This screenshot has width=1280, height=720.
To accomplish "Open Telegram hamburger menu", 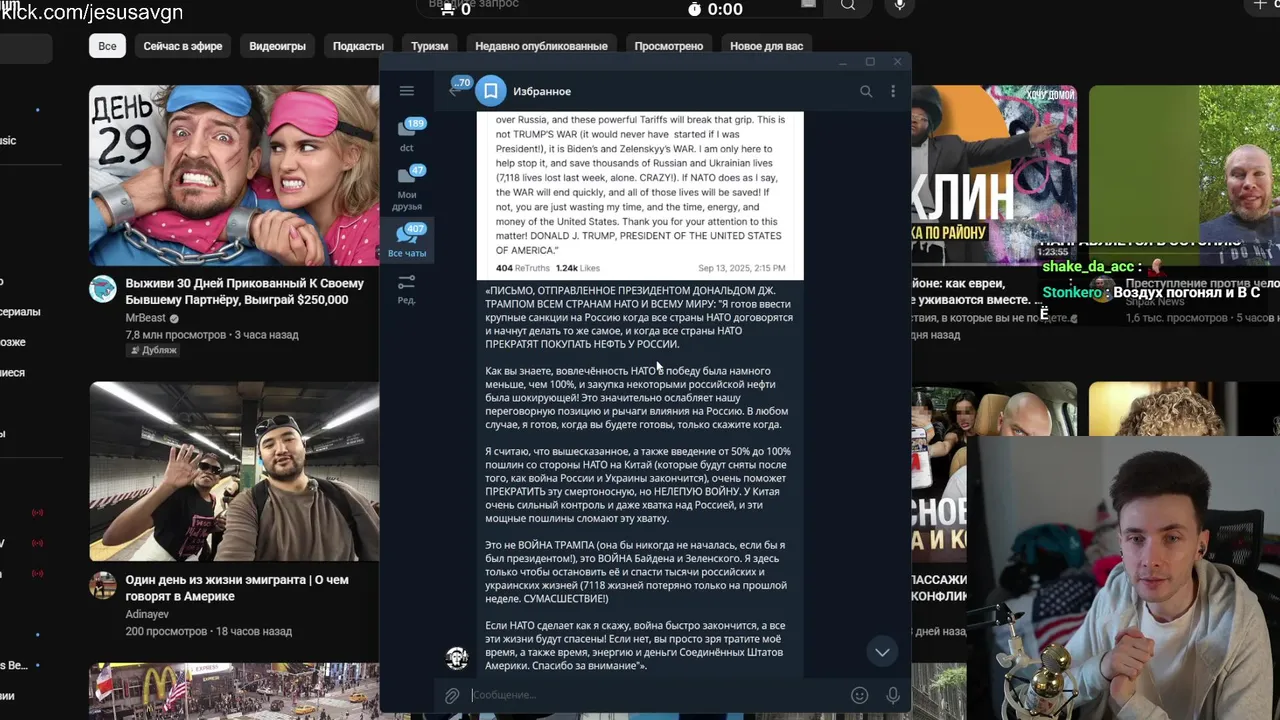I will [x=406, y=91].
